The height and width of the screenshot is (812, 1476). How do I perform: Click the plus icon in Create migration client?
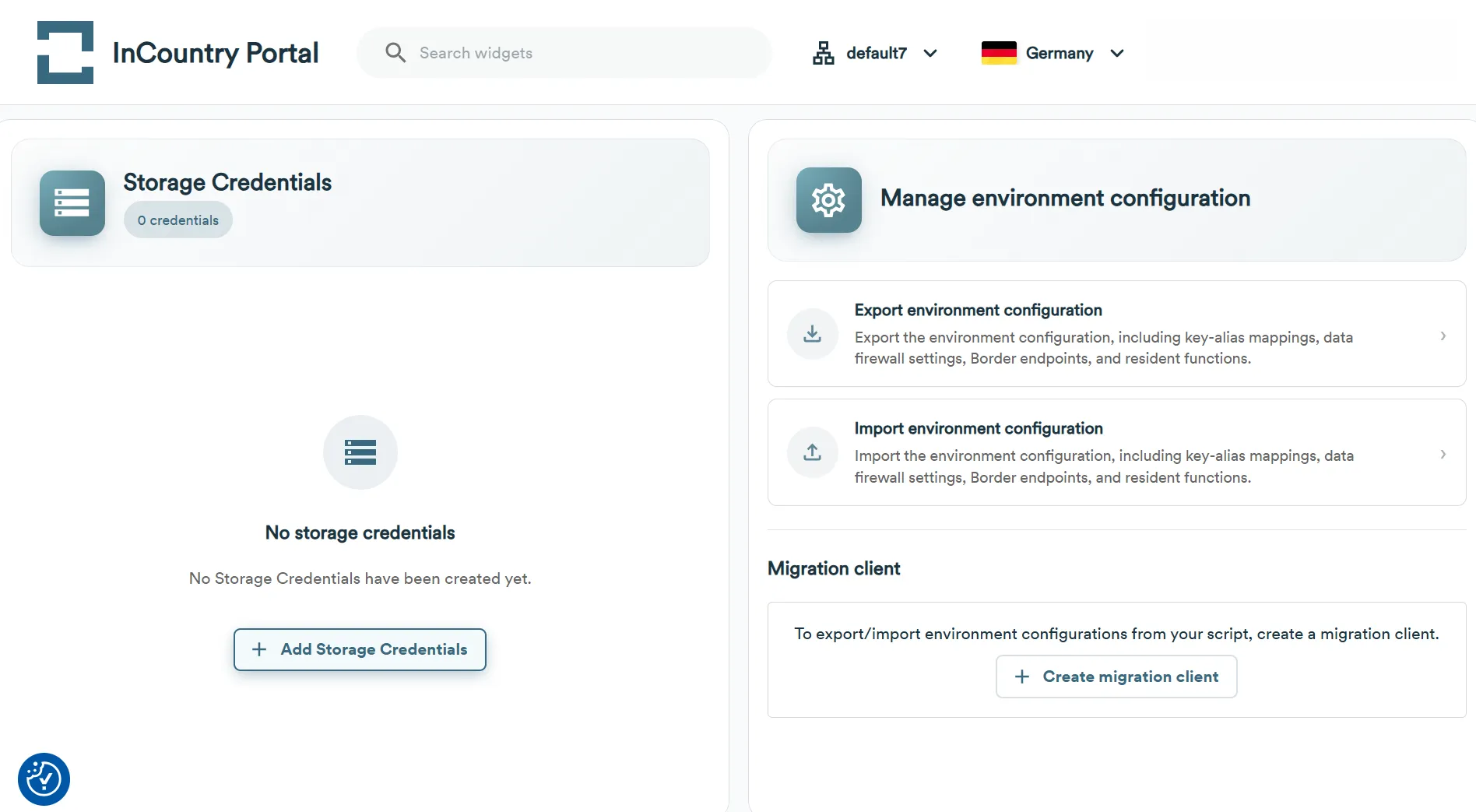click(1022, 677)
